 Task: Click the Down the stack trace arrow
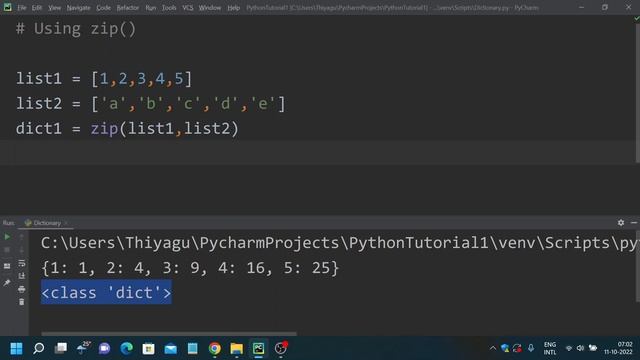(x=22, y=250)
